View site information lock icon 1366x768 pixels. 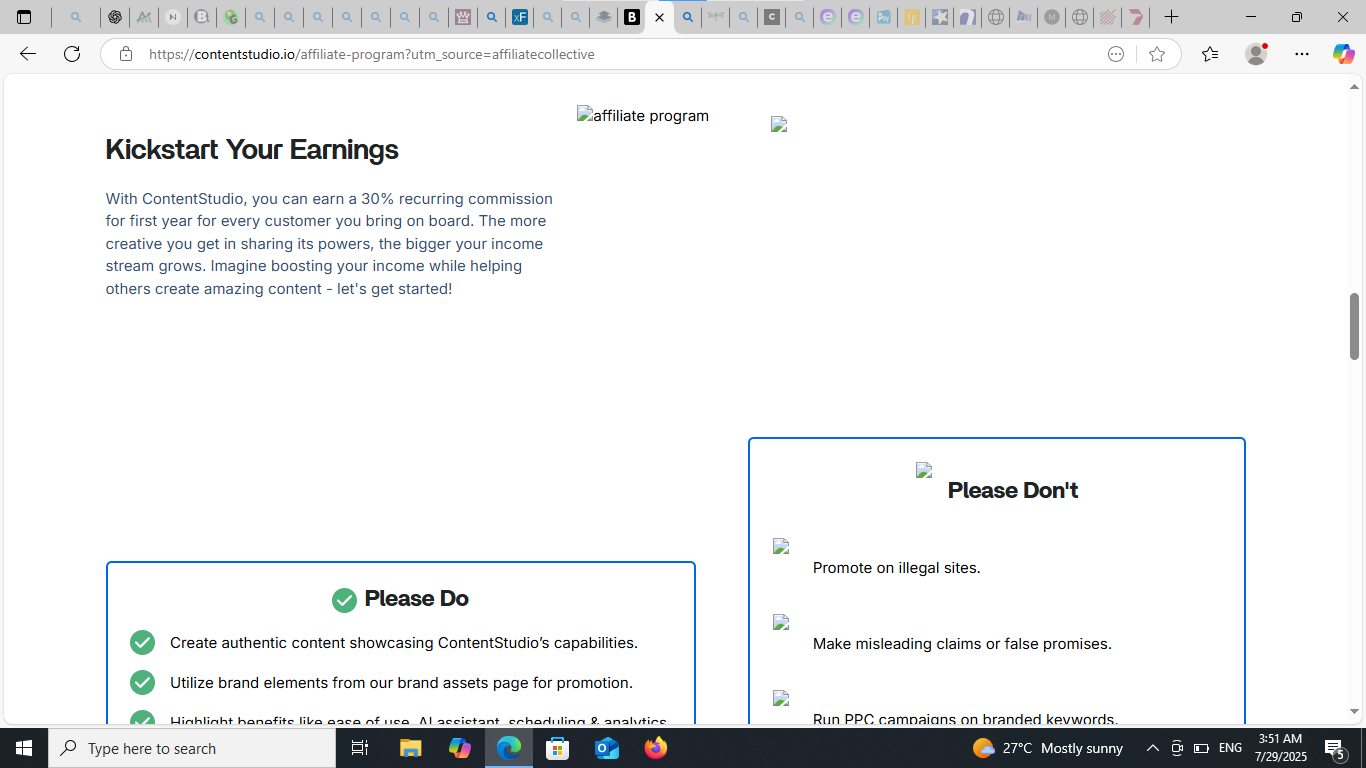[126, 54]
